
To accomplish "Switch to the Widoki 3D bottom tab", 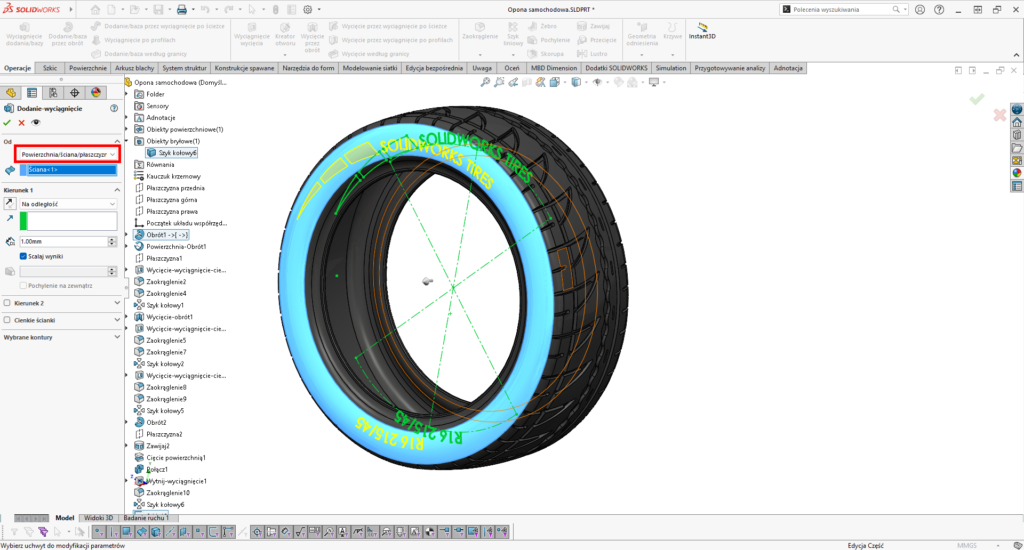I will coord(99,517).
